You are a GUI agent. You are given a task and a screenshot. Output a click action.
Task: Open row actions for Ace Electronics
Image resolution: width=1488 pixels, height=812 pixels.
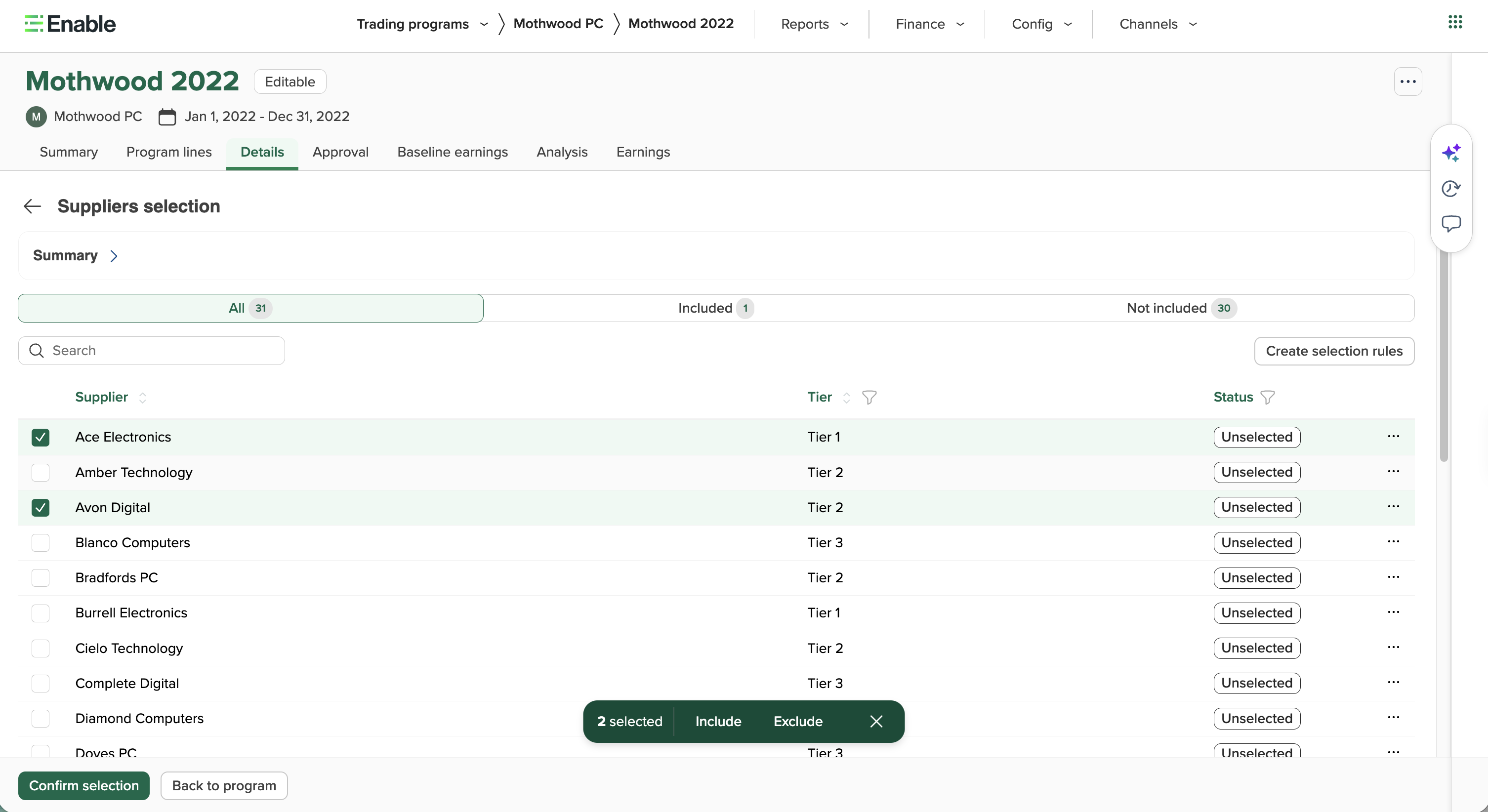[x=1393, y=437]
